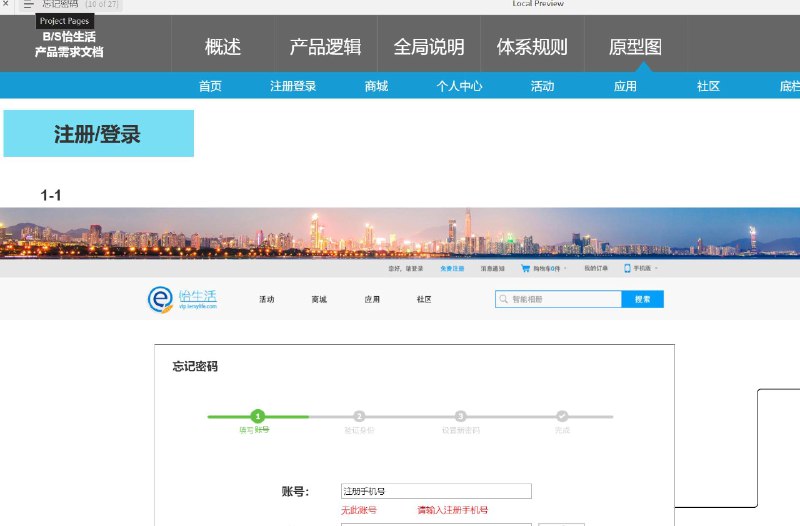Select 商城 in blue submenu
The height and width of the screenshot is (526, 800).
(x=376, y=86)
